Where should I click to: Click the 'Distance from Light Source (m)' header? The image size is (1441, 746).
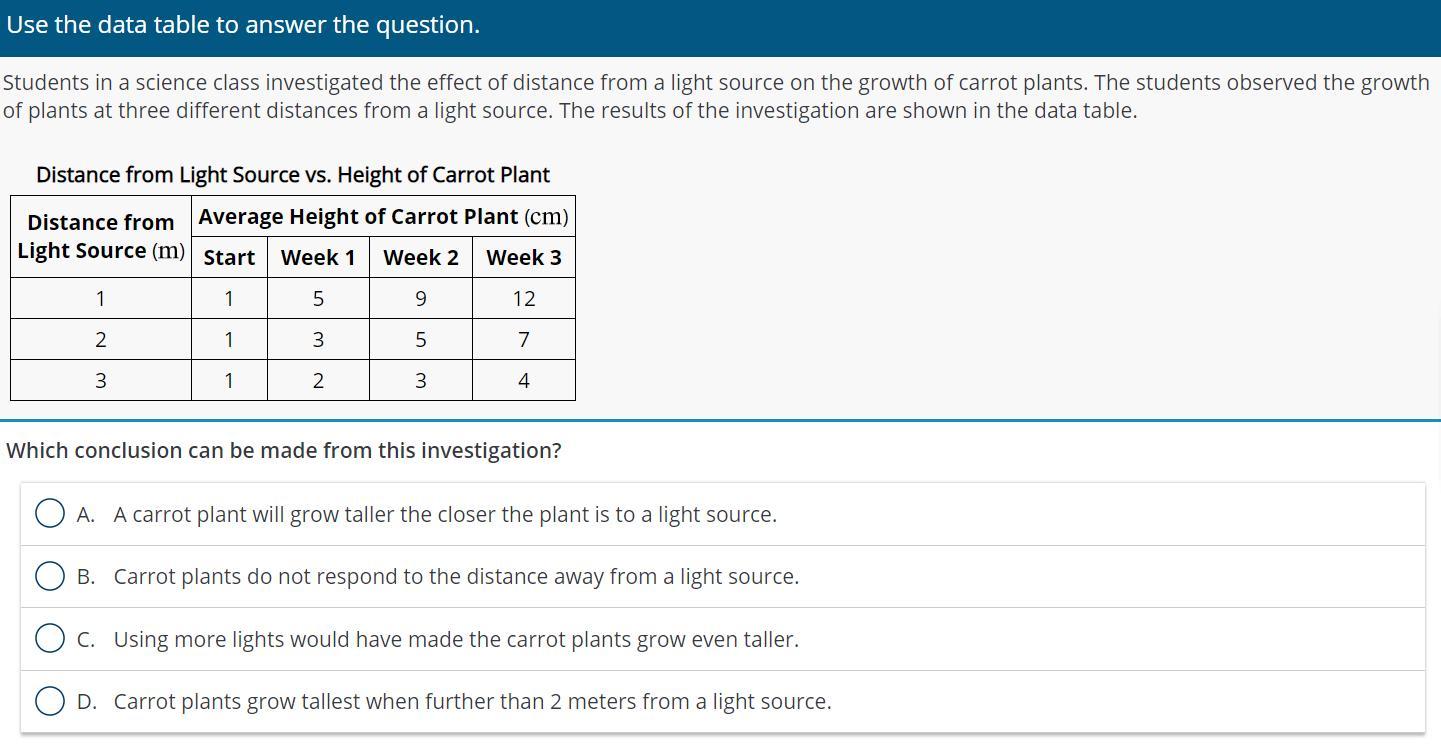pos(101,236)
